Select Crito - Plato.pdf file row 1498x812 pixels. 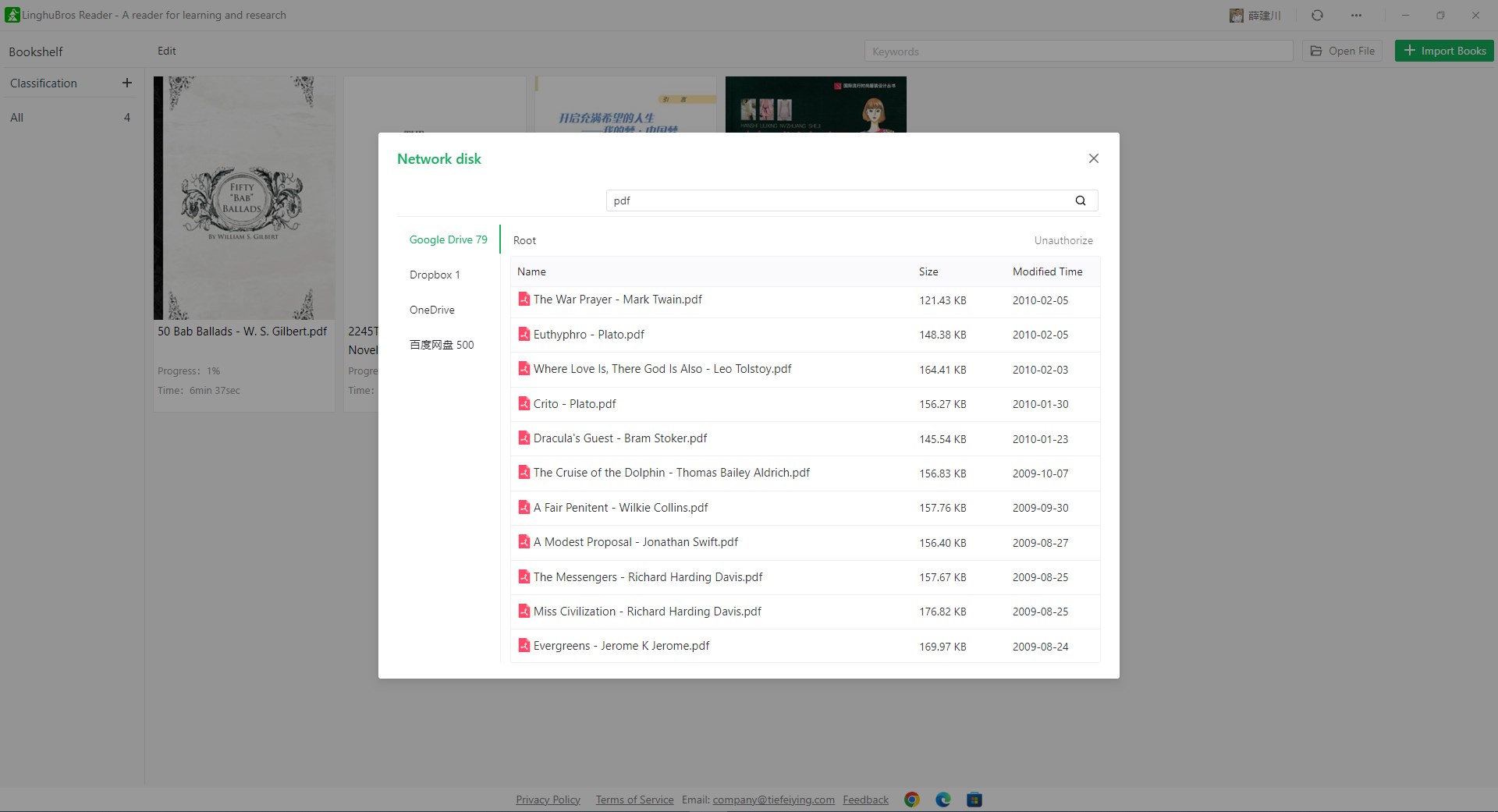point(805,404)
